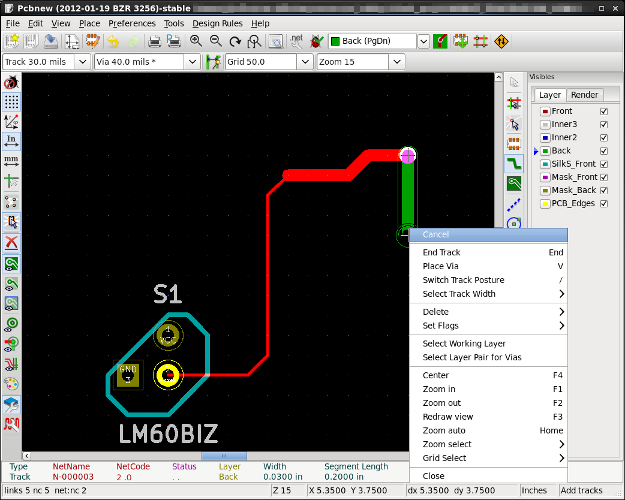625x500 pixels.
Task: Open the Back (PgDn) layer selector dropdown
Action: coord(424,41)
